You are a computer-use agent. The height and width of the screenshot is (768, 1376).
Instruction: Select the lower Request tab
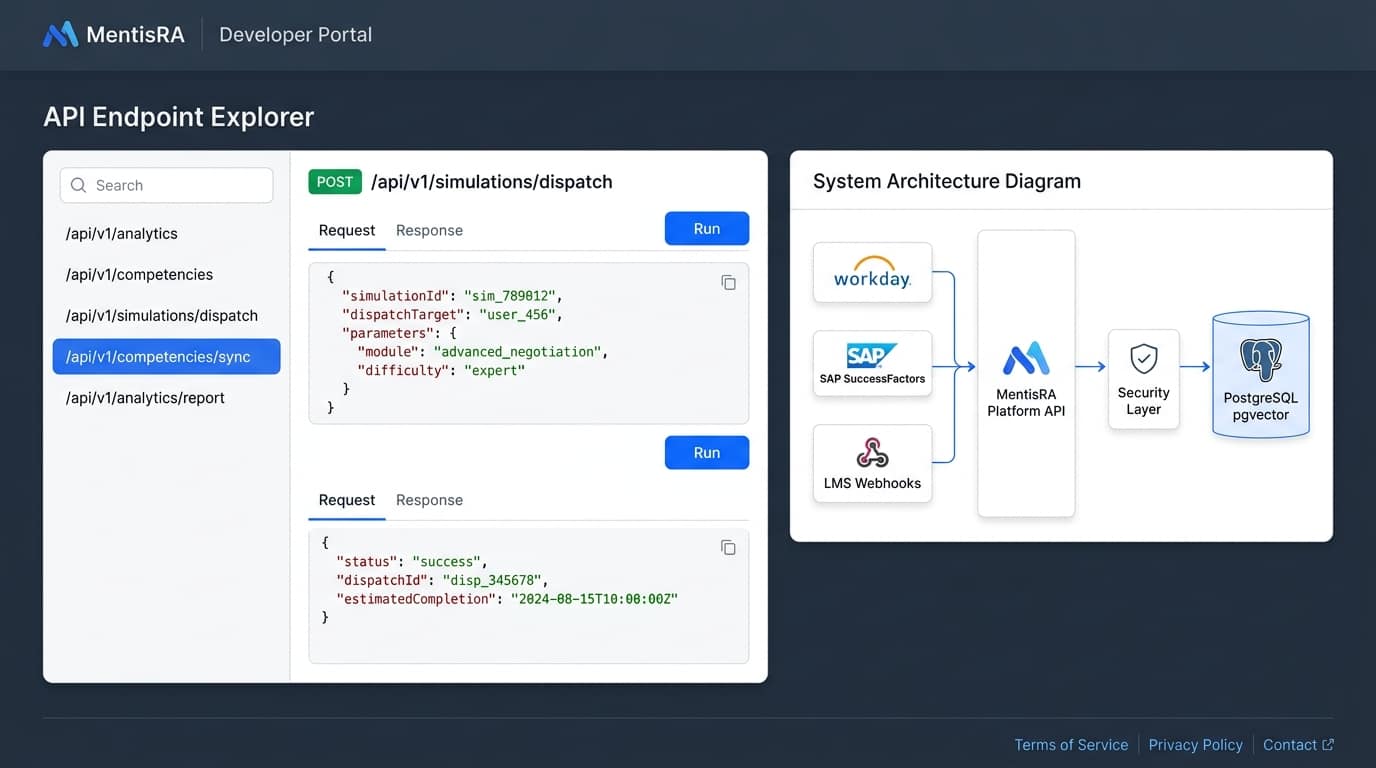[x=347, y=500]
